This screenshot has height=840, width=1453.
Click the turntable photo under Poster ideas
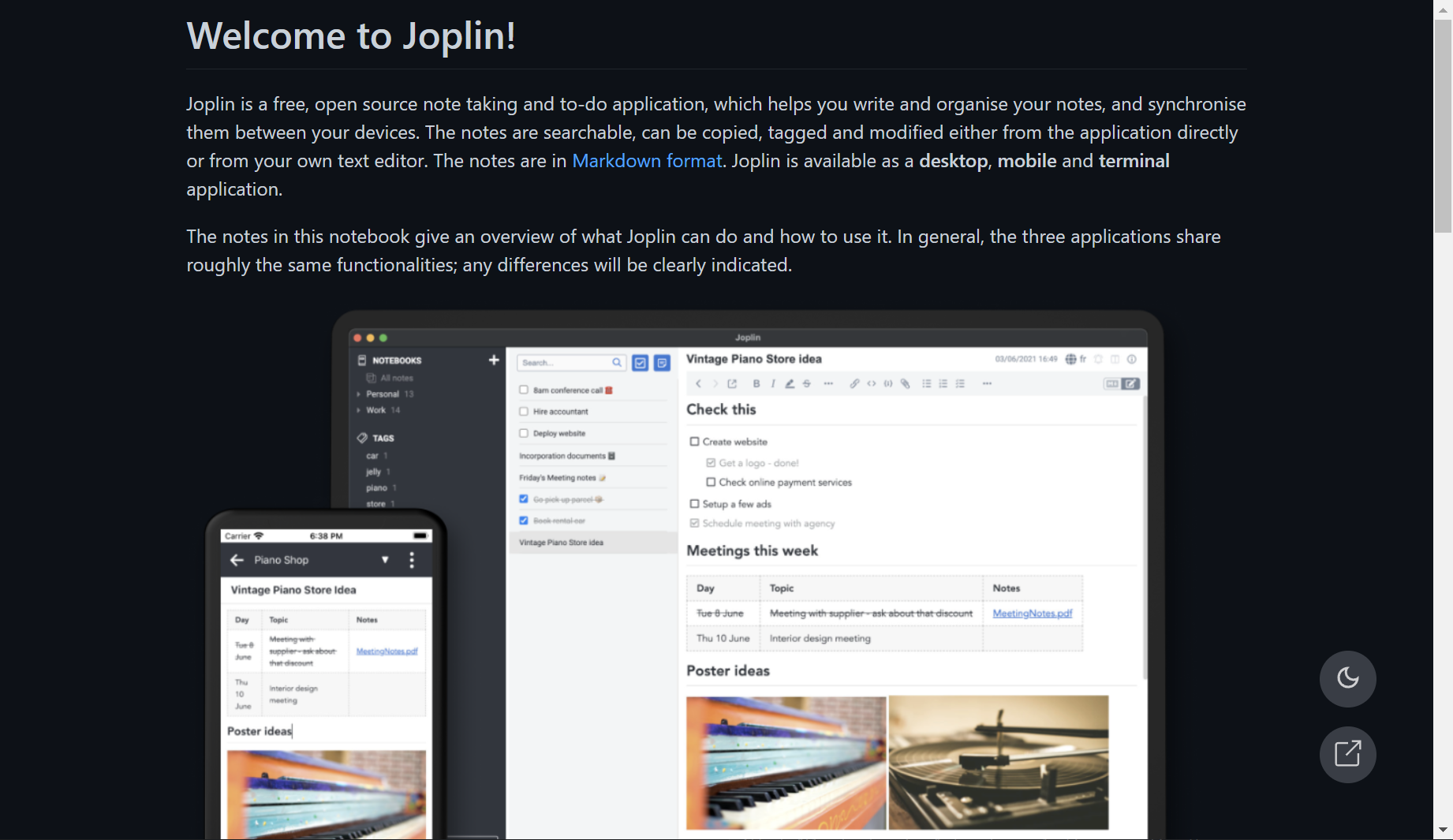(x=999, y=763)
